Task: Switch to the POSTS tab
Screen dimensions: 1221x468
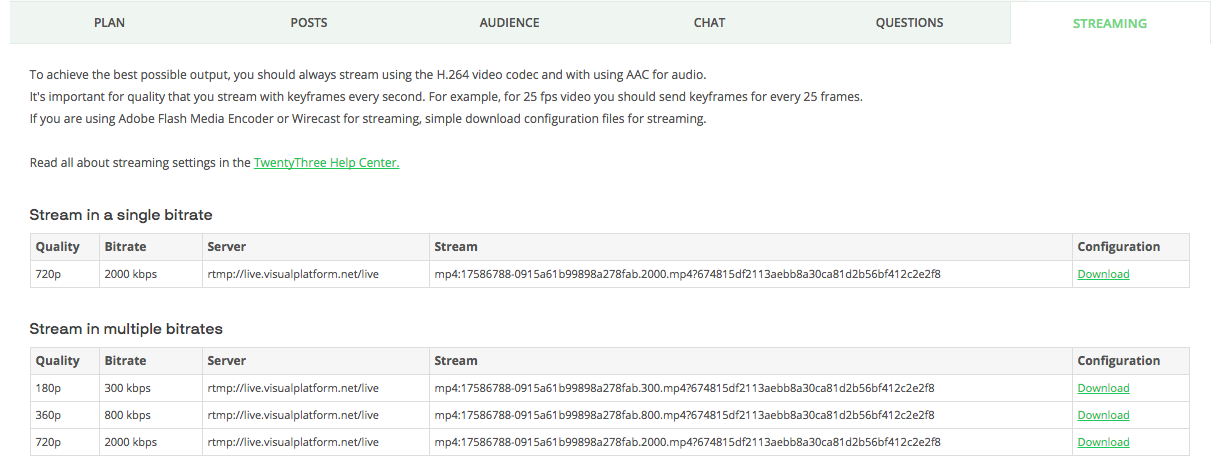Action: point(309,23)
